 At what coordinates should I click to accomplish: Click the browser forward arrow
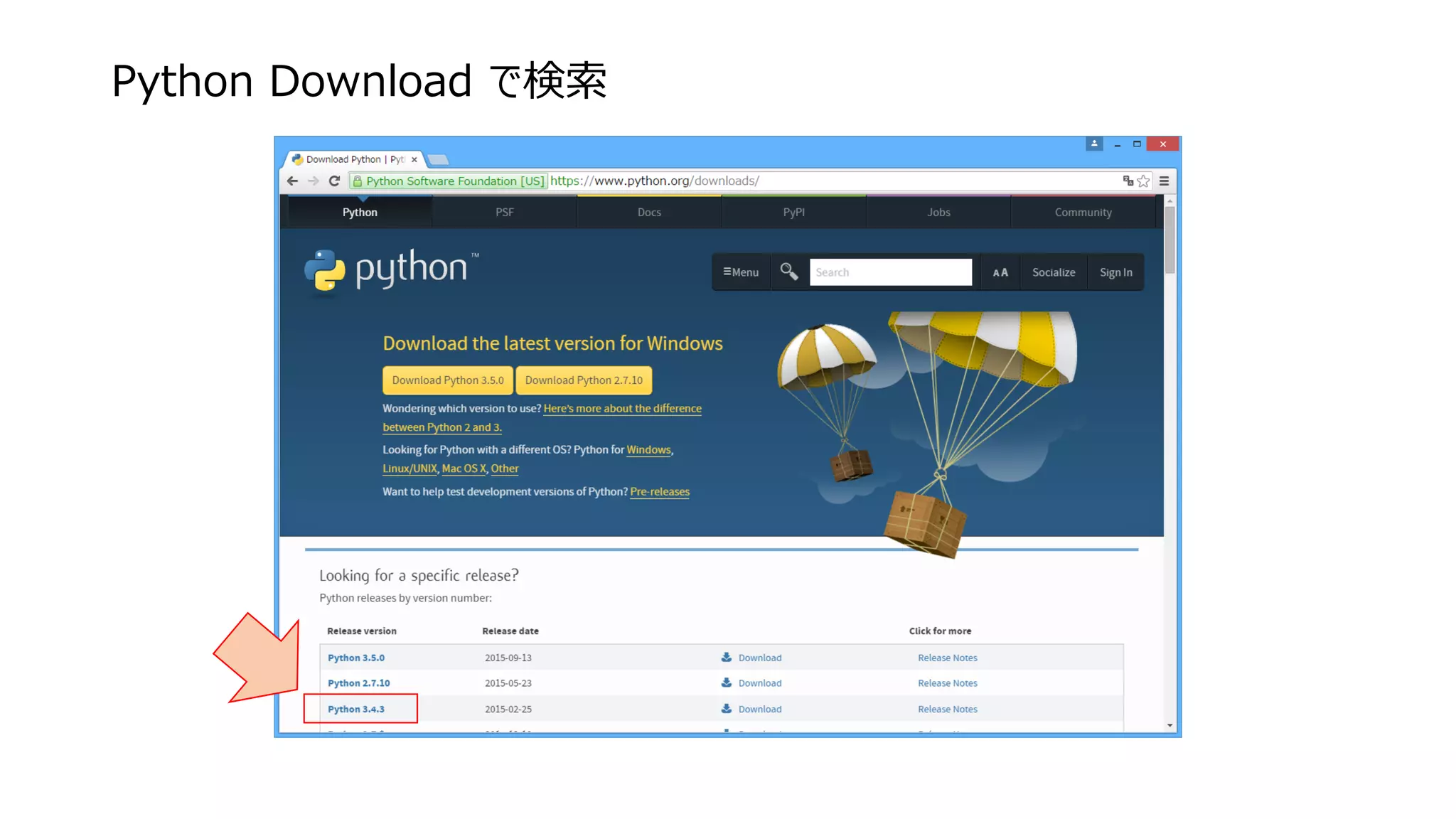pyautogui.click(x=314, y=181)
